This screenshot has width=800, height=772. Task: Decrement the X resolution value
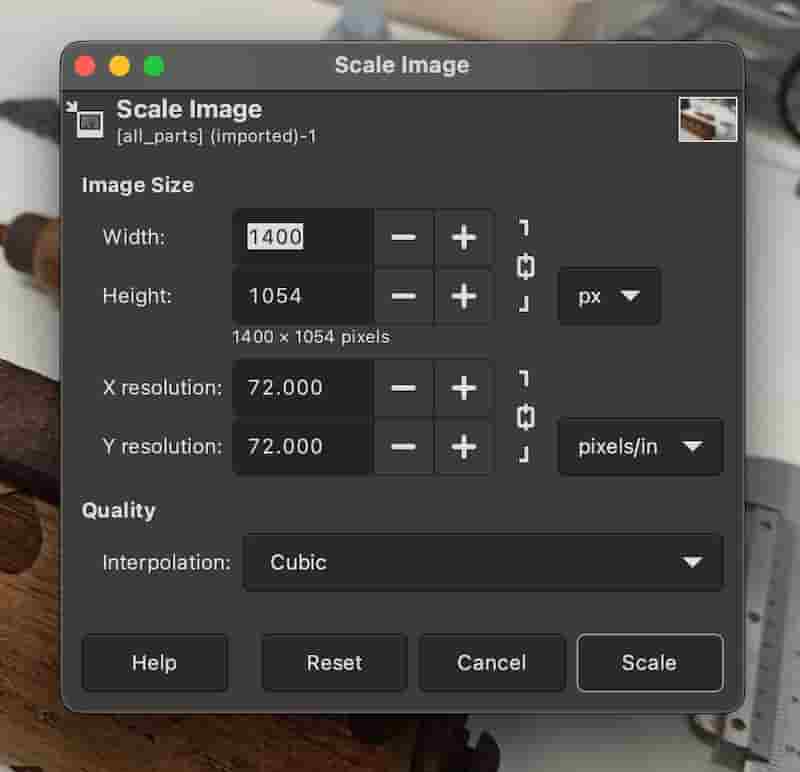click(x=404, y=388)
